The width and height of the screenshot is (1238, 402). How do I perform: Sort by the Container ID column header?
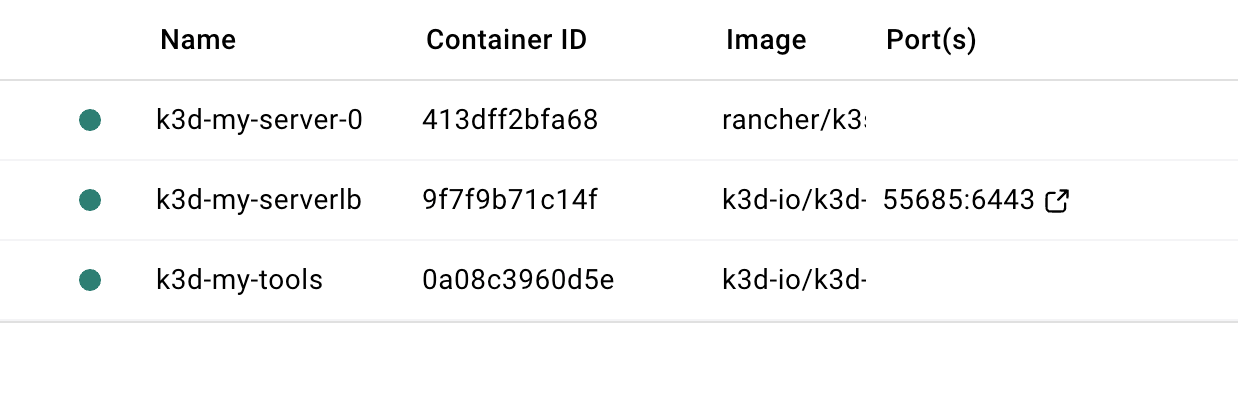[x=506, y=40]
